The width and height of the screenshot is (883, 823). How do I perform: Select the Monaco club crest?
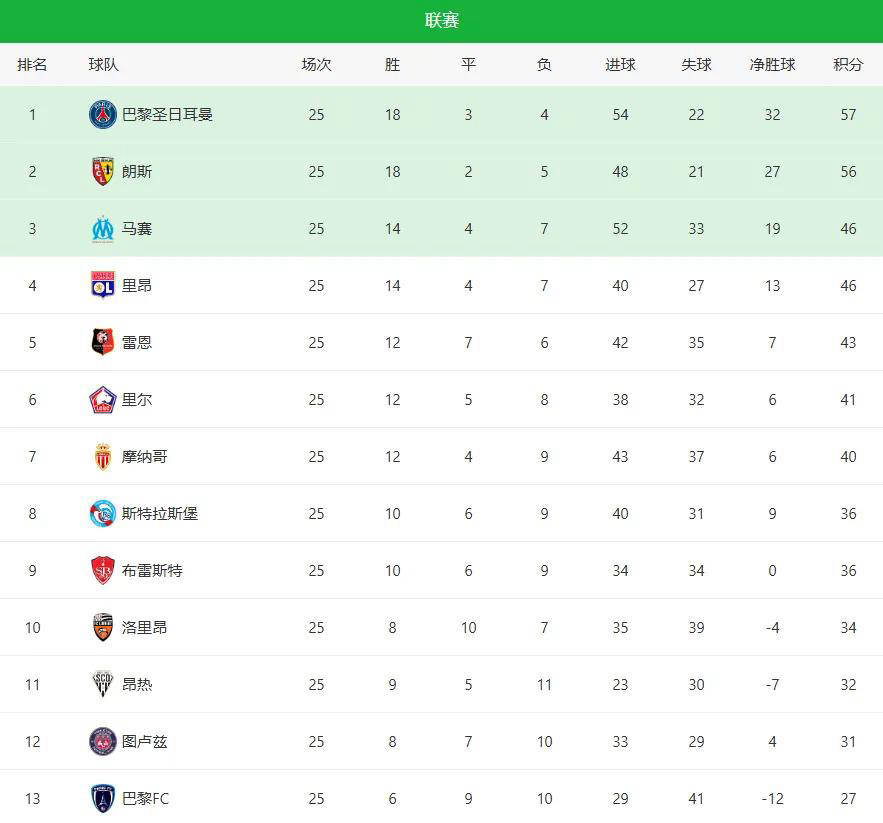pos(103,456)
